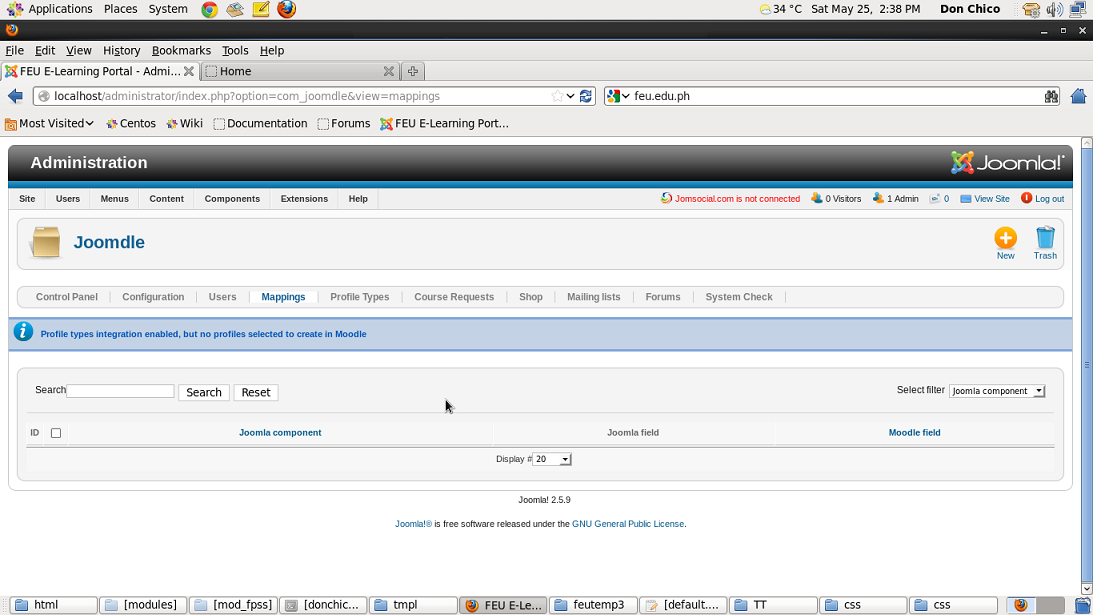Click the Joomla! logo in header
The width and height of the screenshot is (1093, 615).
tap(1007, 163)
